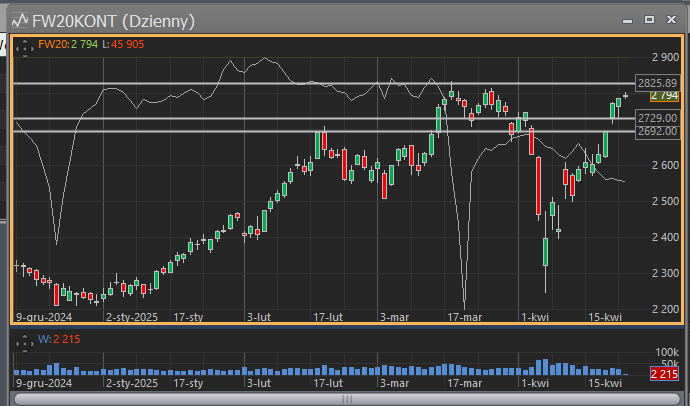Click 17-lut date on price chart axis
The width and height of the screenshot is (690, 406).
(328, 317)
